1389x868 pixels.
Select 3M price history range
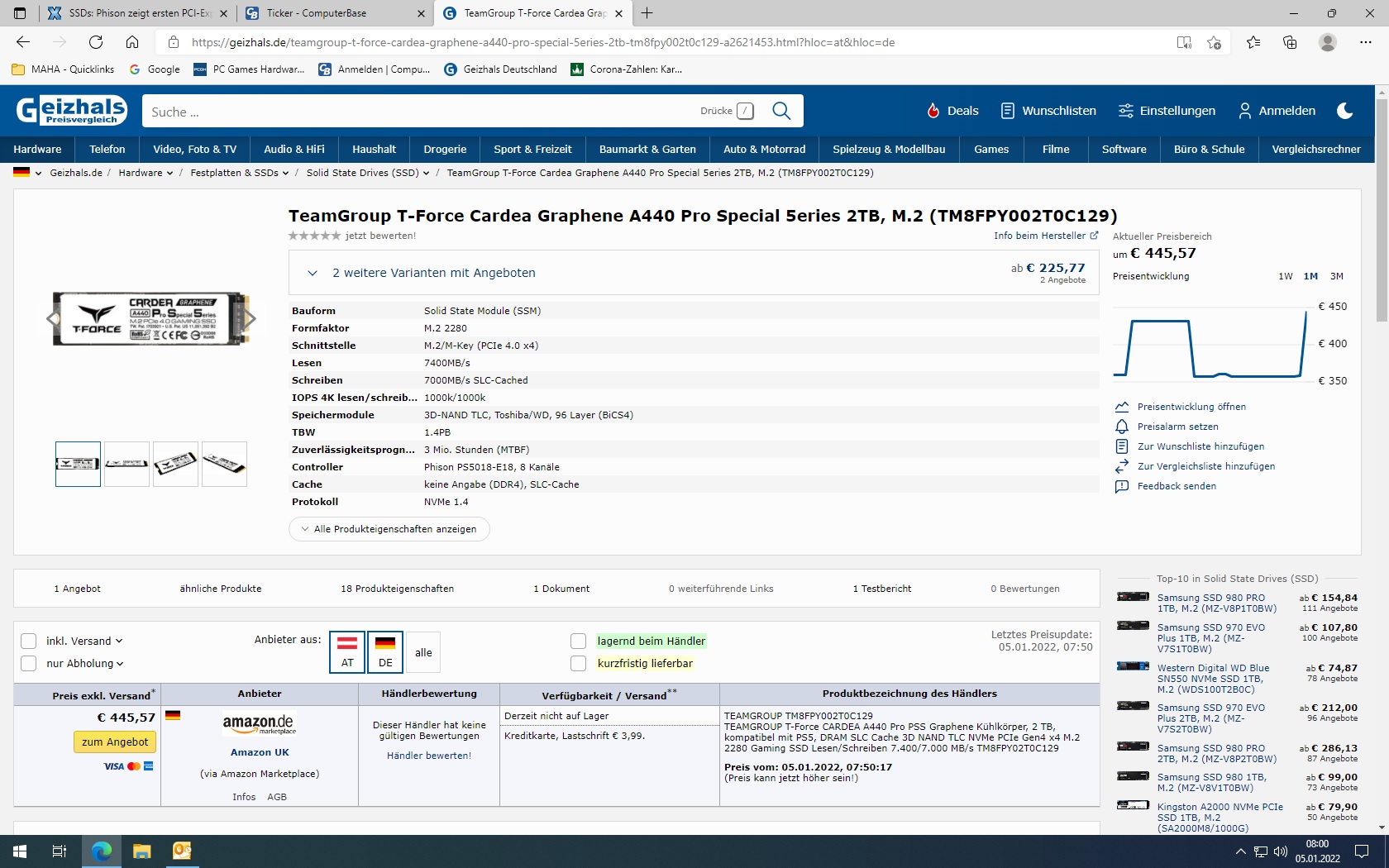1337,276
